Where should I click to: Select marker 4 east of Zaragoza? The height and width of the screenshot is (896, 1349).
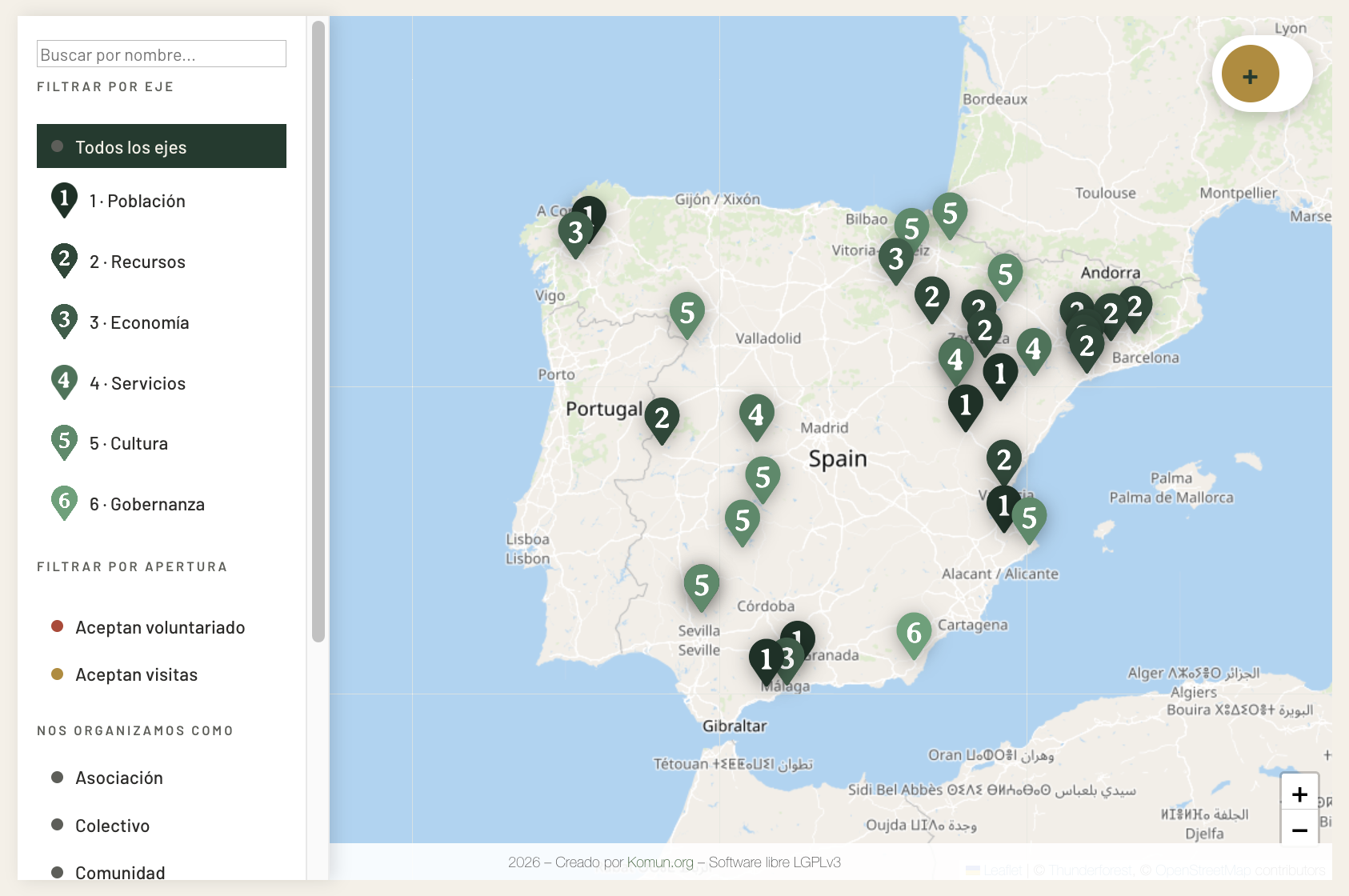coord(1034,350)
